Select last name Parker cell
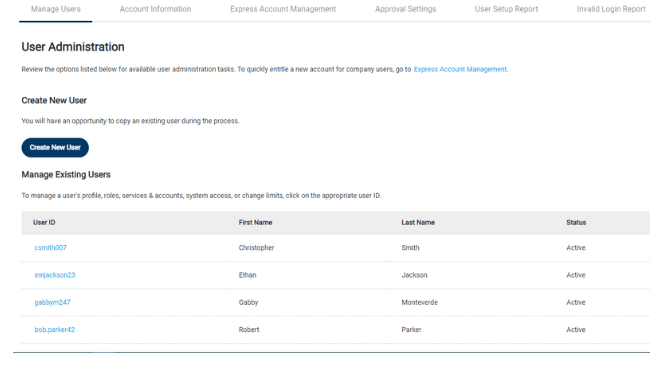 coord(411,330)
